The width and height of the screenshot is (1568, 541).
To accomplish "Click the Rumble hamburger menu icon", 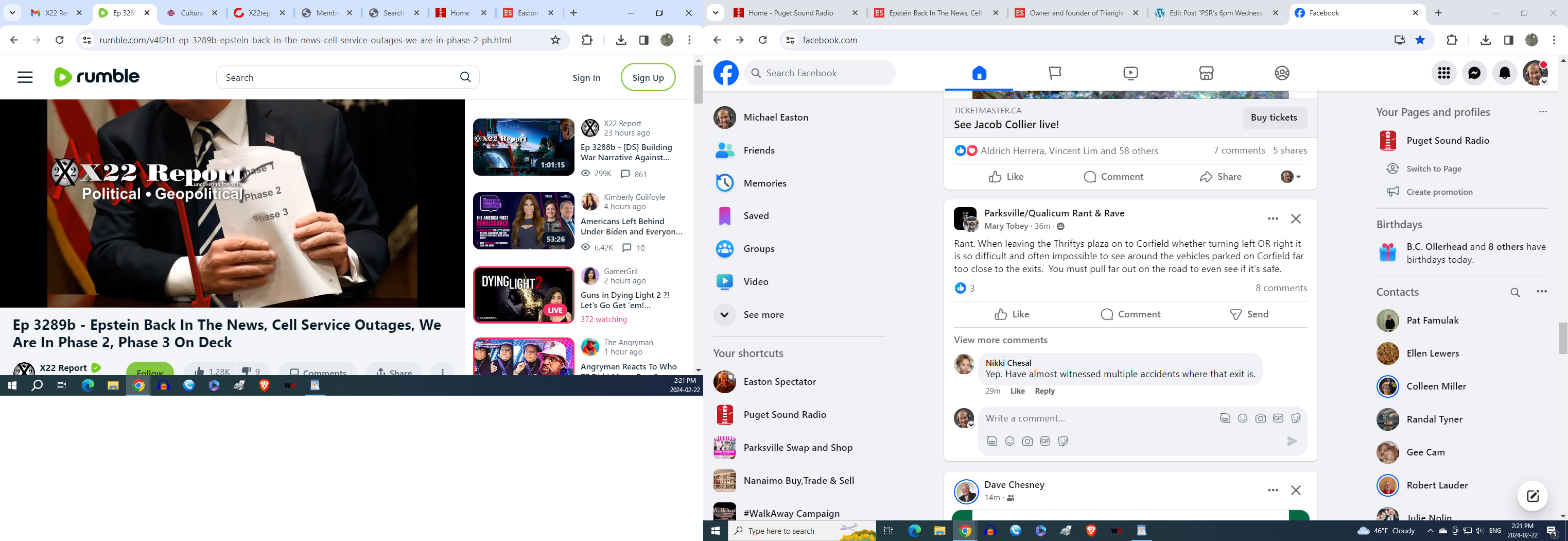I will (x=25, y=77).
